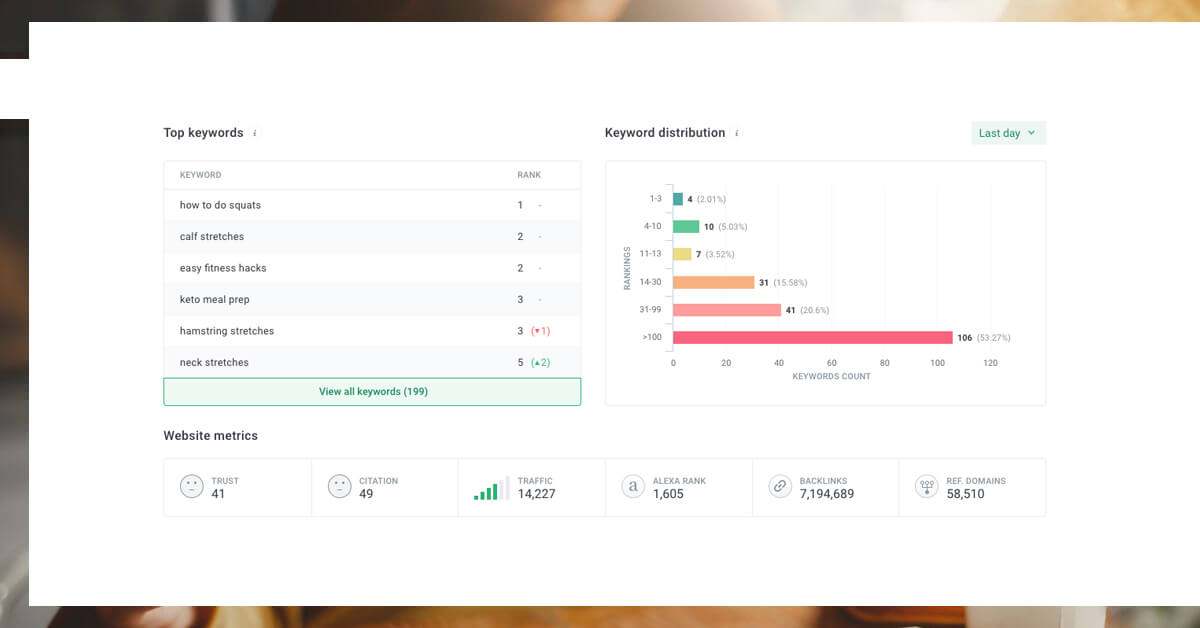Select the 'calf stretches' keyword row

[372, 237]
